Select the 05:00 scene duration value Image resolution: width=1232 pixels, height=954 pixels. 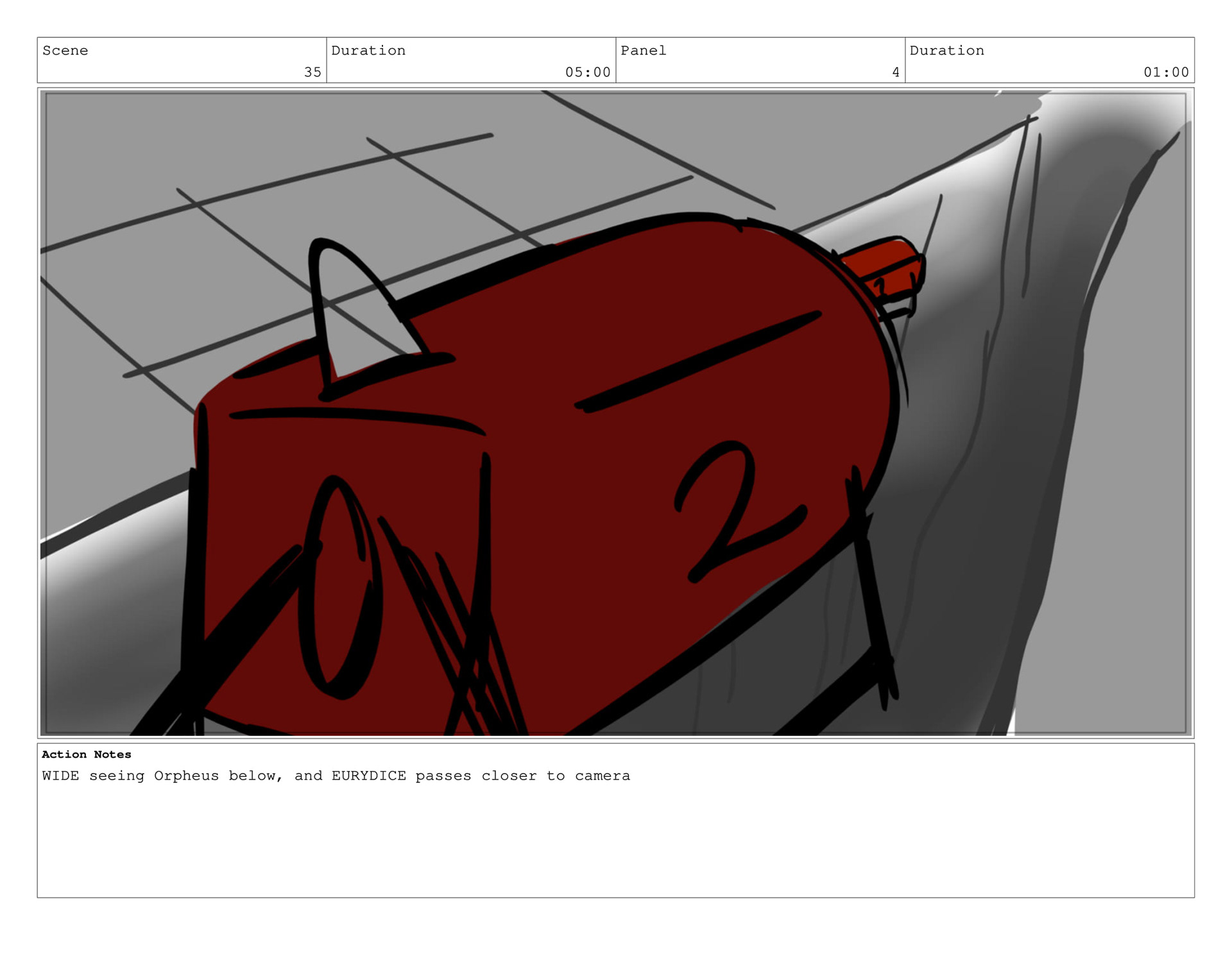[x=587, y=72]
